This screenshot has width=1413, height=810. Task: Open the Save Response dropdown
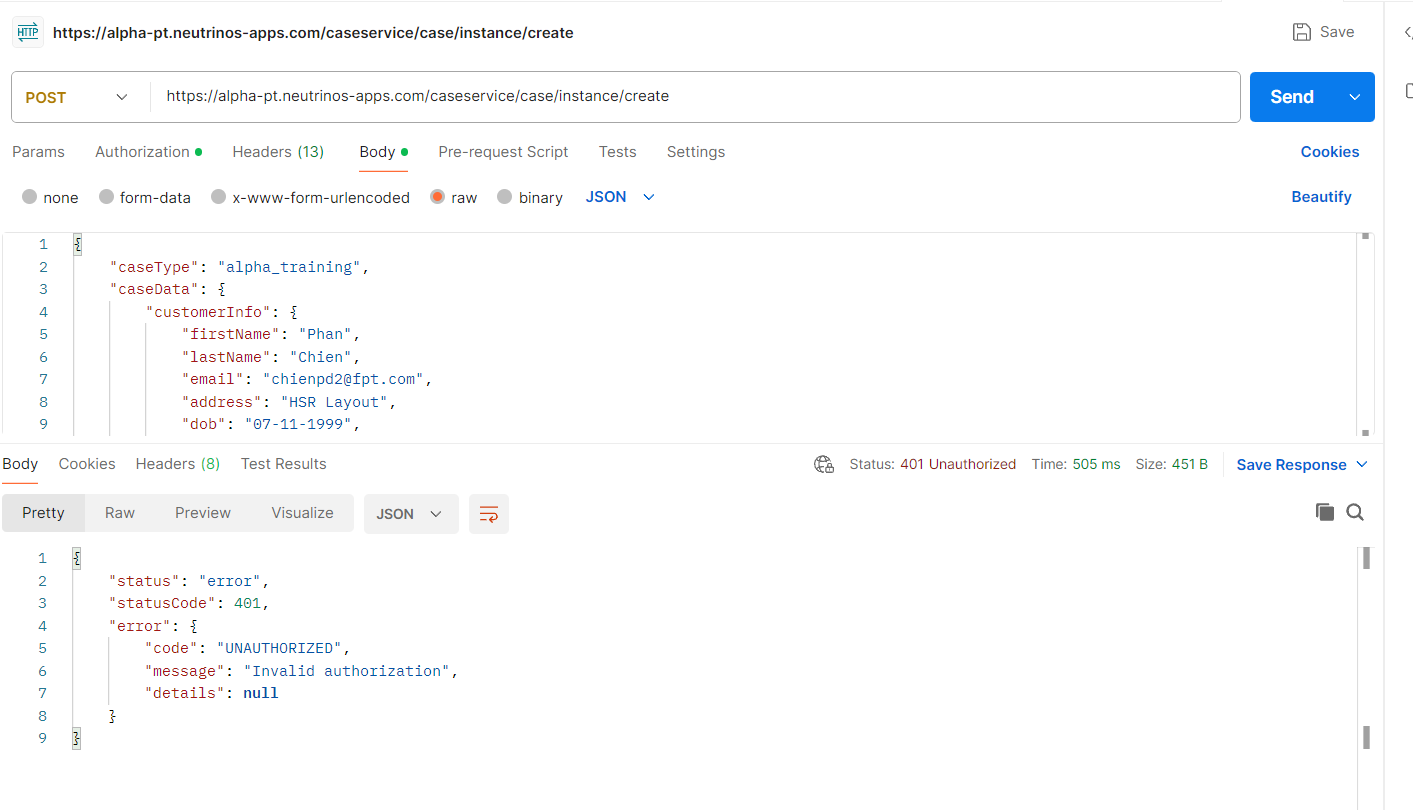click(1302, 465)
